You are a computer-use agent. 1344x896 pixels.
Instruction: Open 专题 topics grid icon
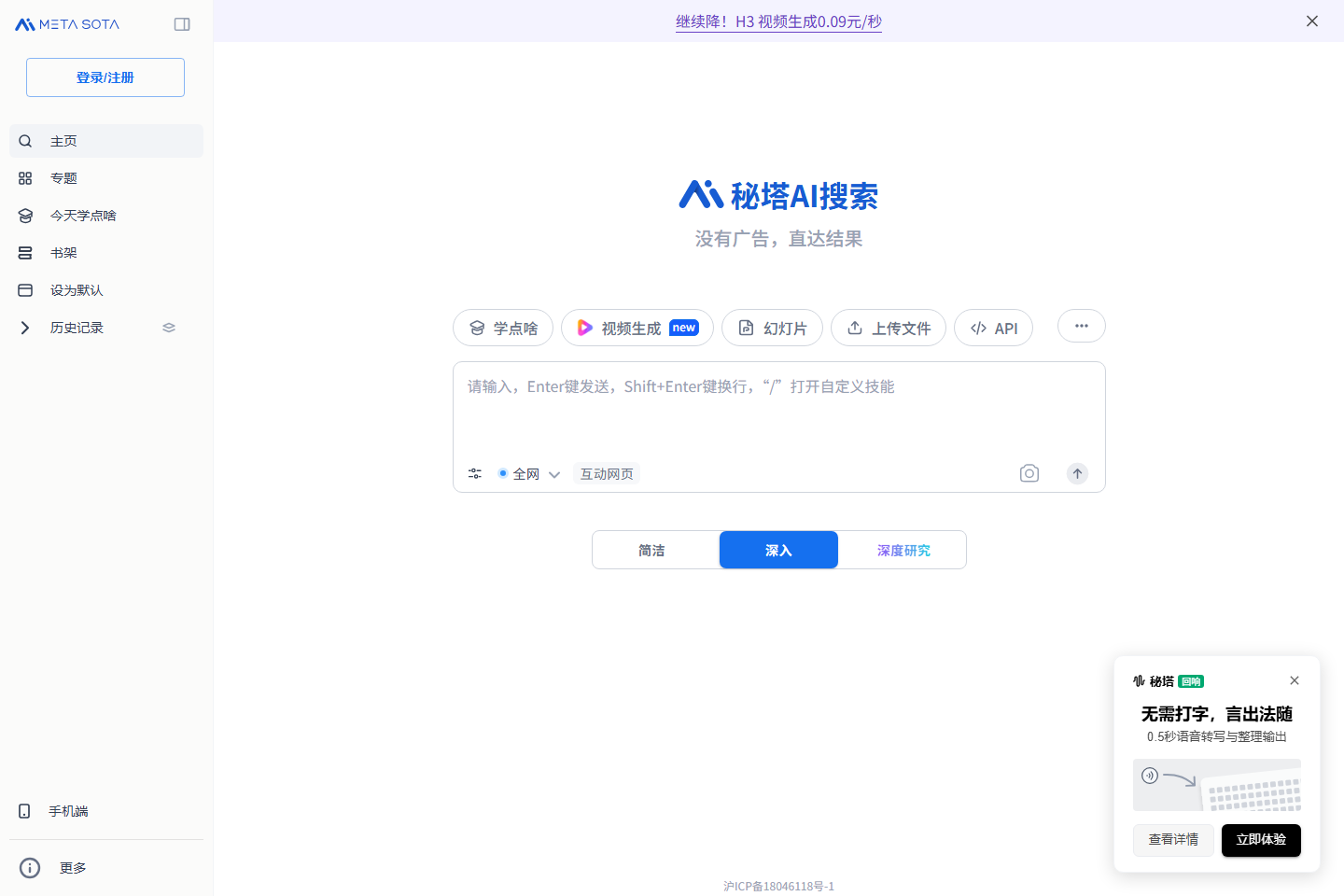click(x=25, y=178)
